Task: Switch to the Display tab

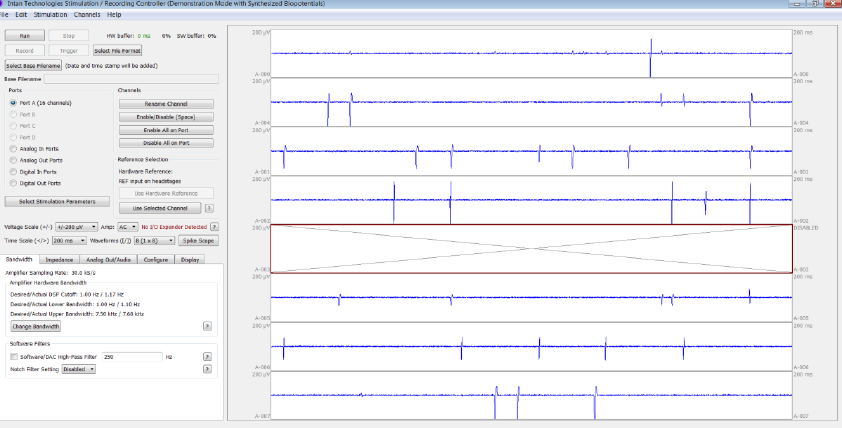Action: [190, 259]
